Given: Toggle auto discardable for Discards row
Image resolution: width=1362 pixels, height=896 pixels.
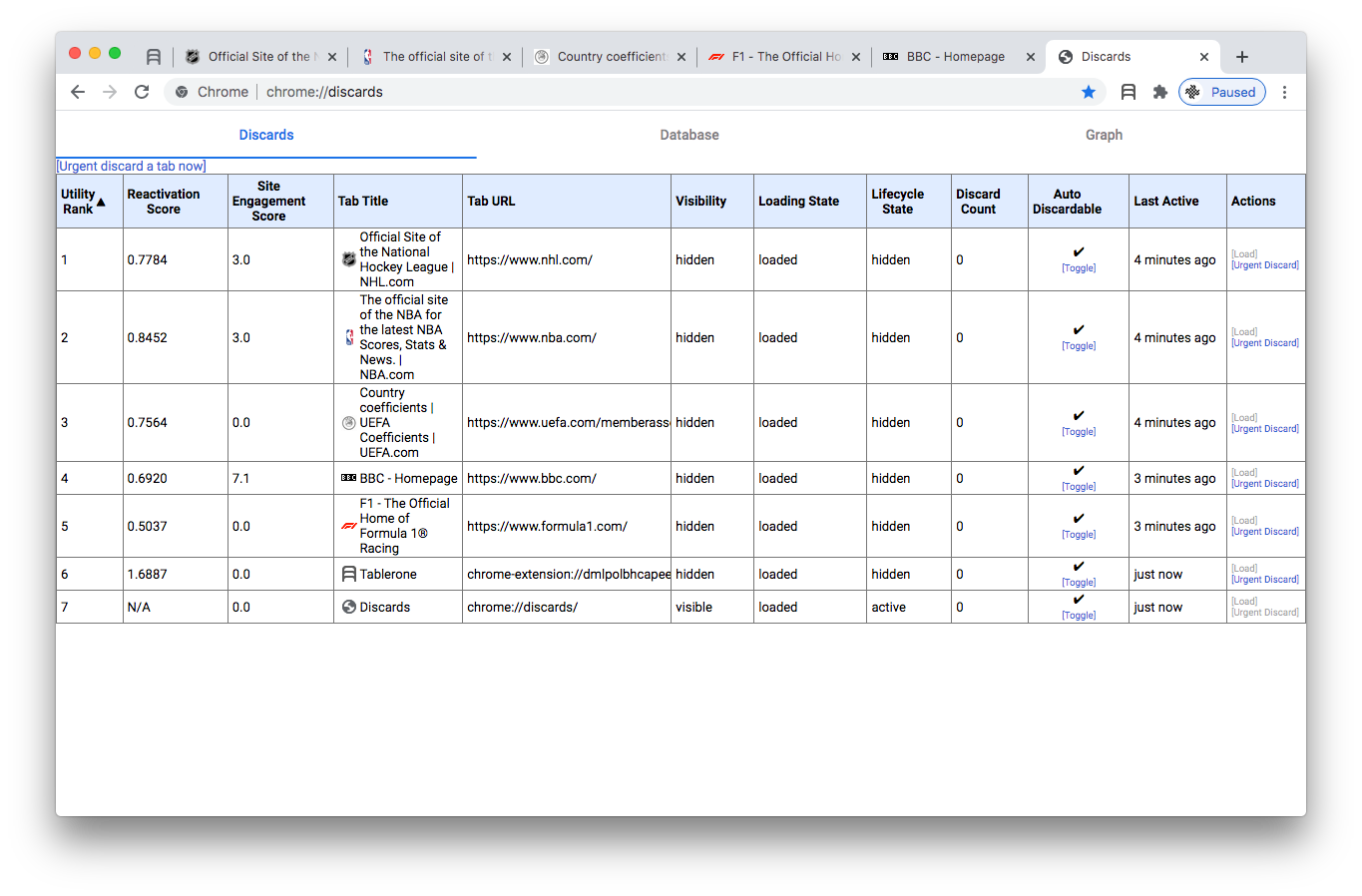Looking at the screenshot, I should click(x=1079, y=616).
